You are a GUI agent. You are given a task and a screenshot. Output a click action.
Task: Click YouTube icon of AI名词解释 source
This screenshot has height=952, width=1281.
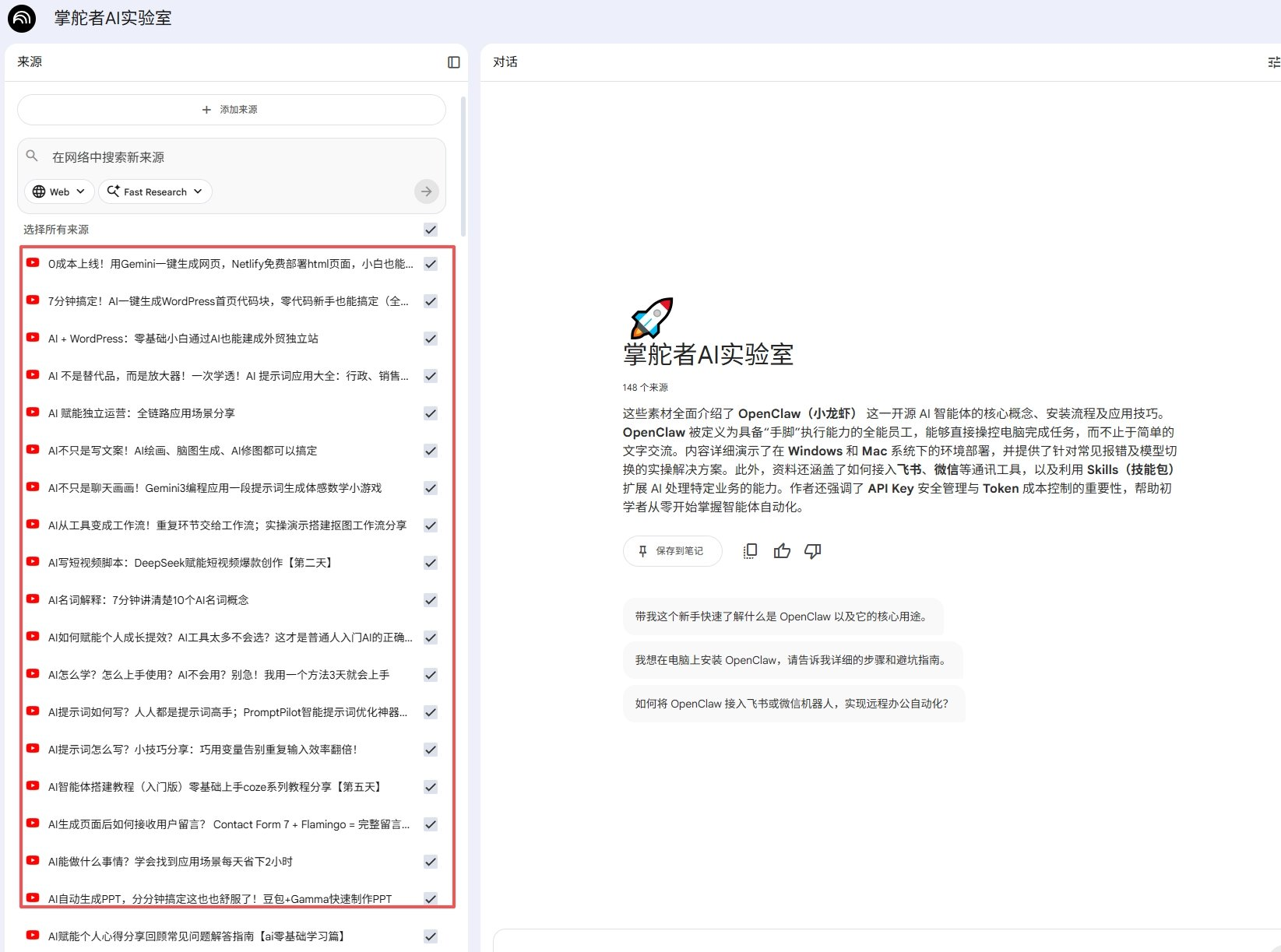[33, 599]
